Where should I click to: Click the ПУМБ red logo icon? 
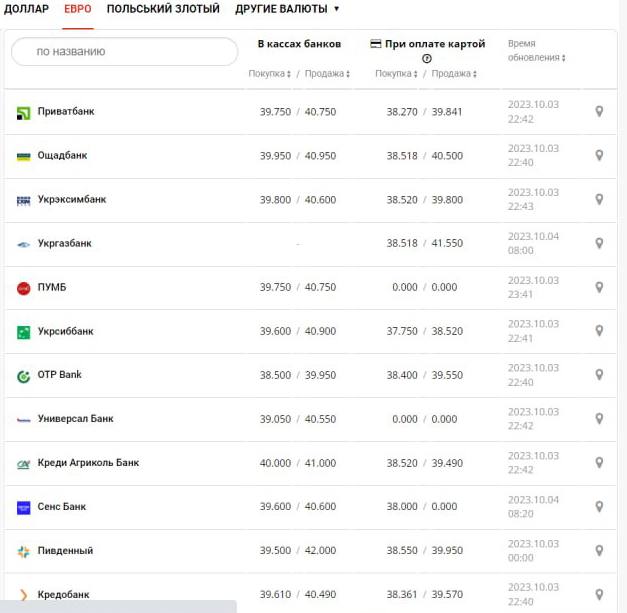coord(24,288)
